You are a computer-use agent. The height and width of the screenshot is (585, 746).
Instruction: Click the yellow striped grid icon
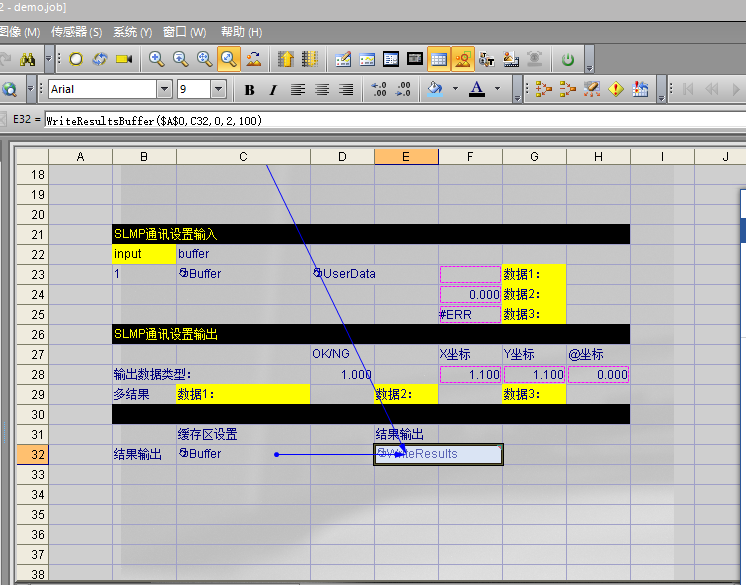click(310, 59)
